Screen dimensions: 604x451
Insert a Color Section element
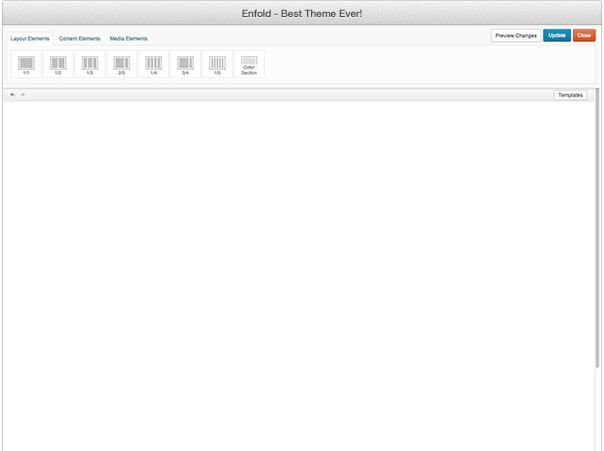point(249,64)
